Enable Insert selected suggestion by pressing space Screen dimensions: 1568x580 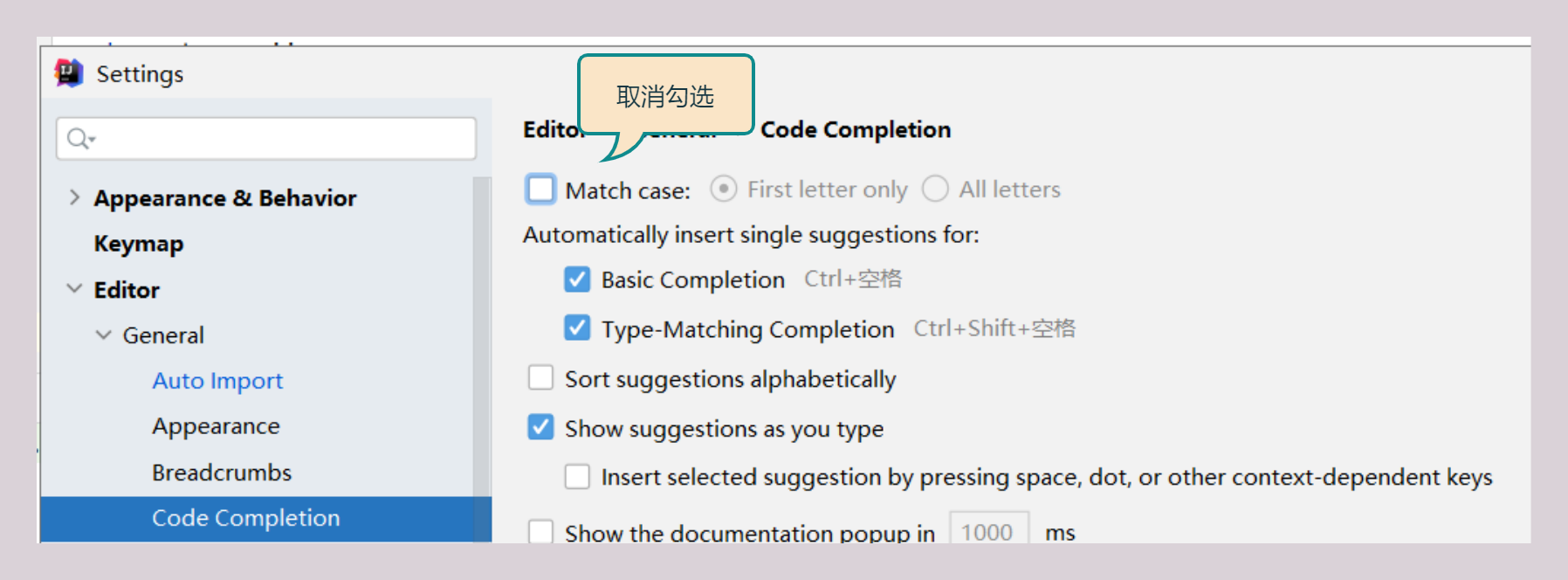[577, 477]
